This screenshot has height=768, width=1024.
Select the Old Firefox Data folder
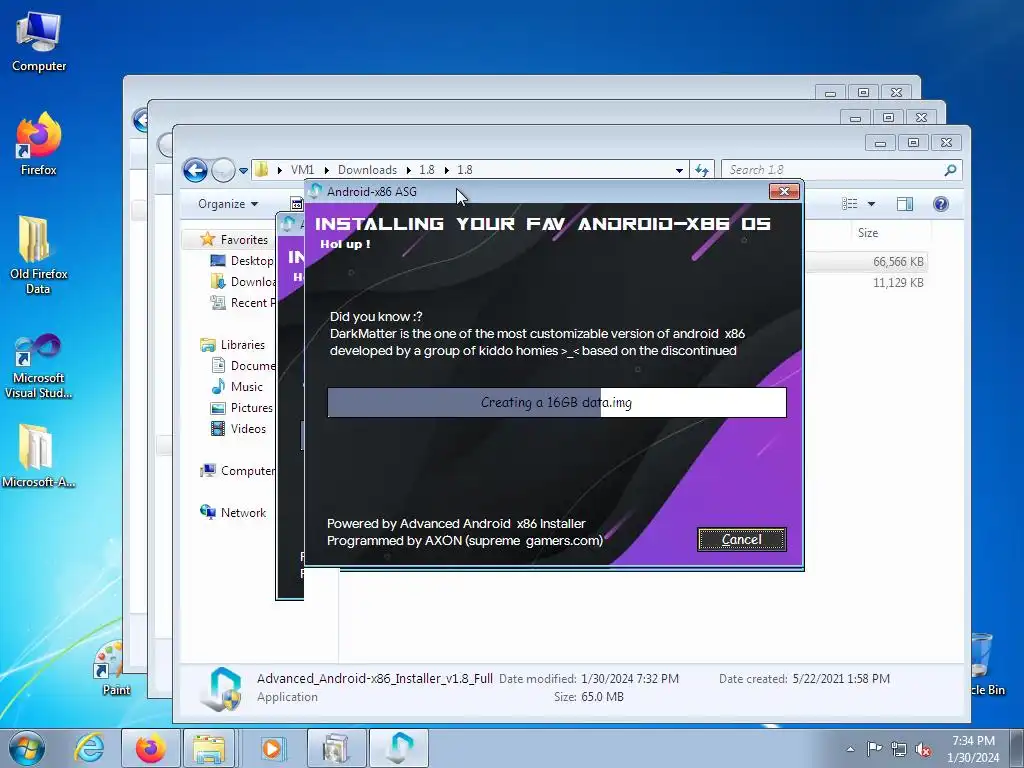pos(39,255)
